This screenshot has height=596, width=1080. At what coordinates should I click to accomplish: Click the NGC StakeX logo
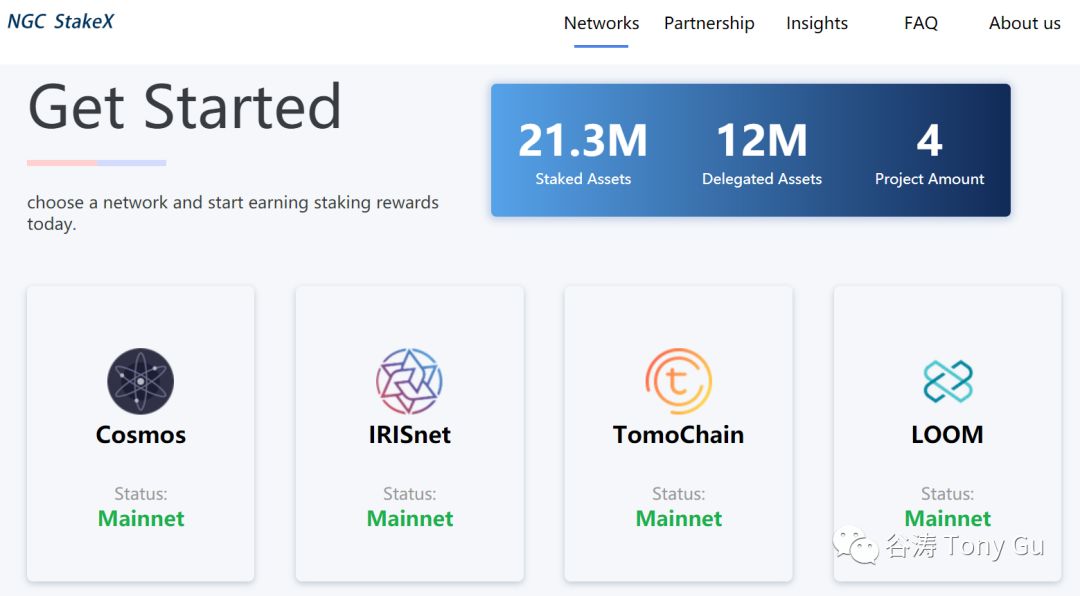click(x=61, y=21)
